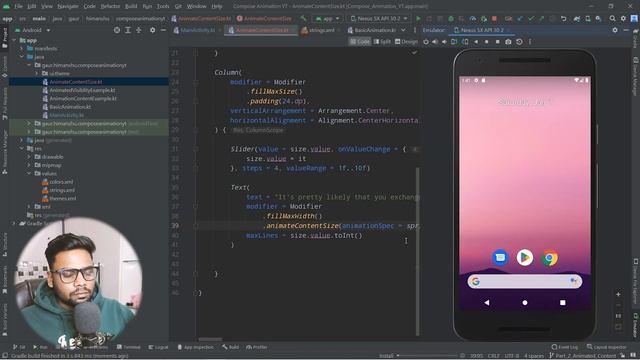Collapse the app module tree node

tap(14, 40)
